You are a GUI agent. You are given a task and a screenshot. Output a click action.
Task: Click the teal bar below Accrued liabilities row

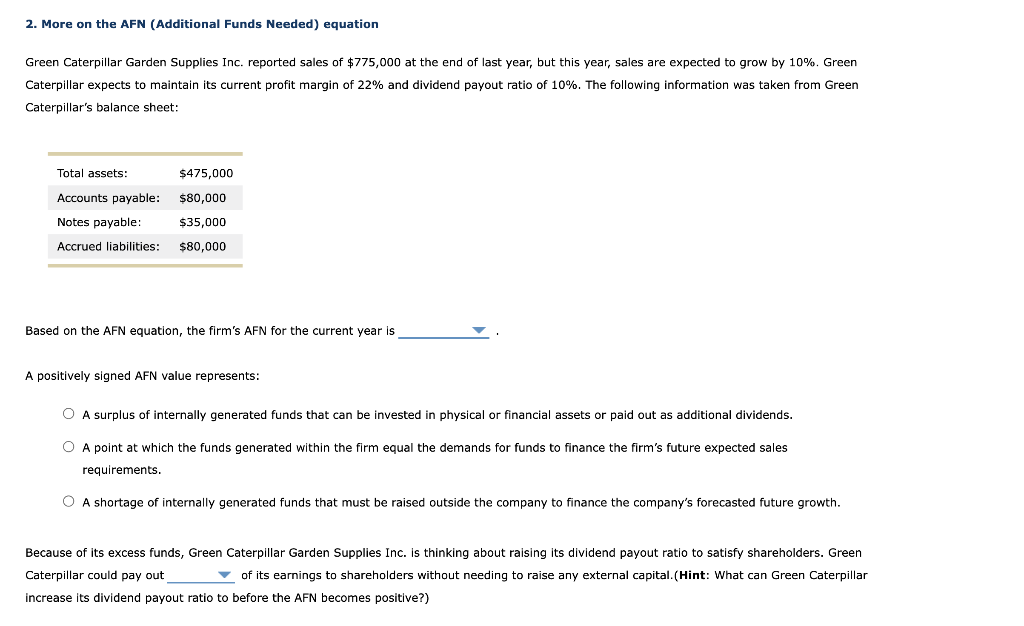[145, 263]
